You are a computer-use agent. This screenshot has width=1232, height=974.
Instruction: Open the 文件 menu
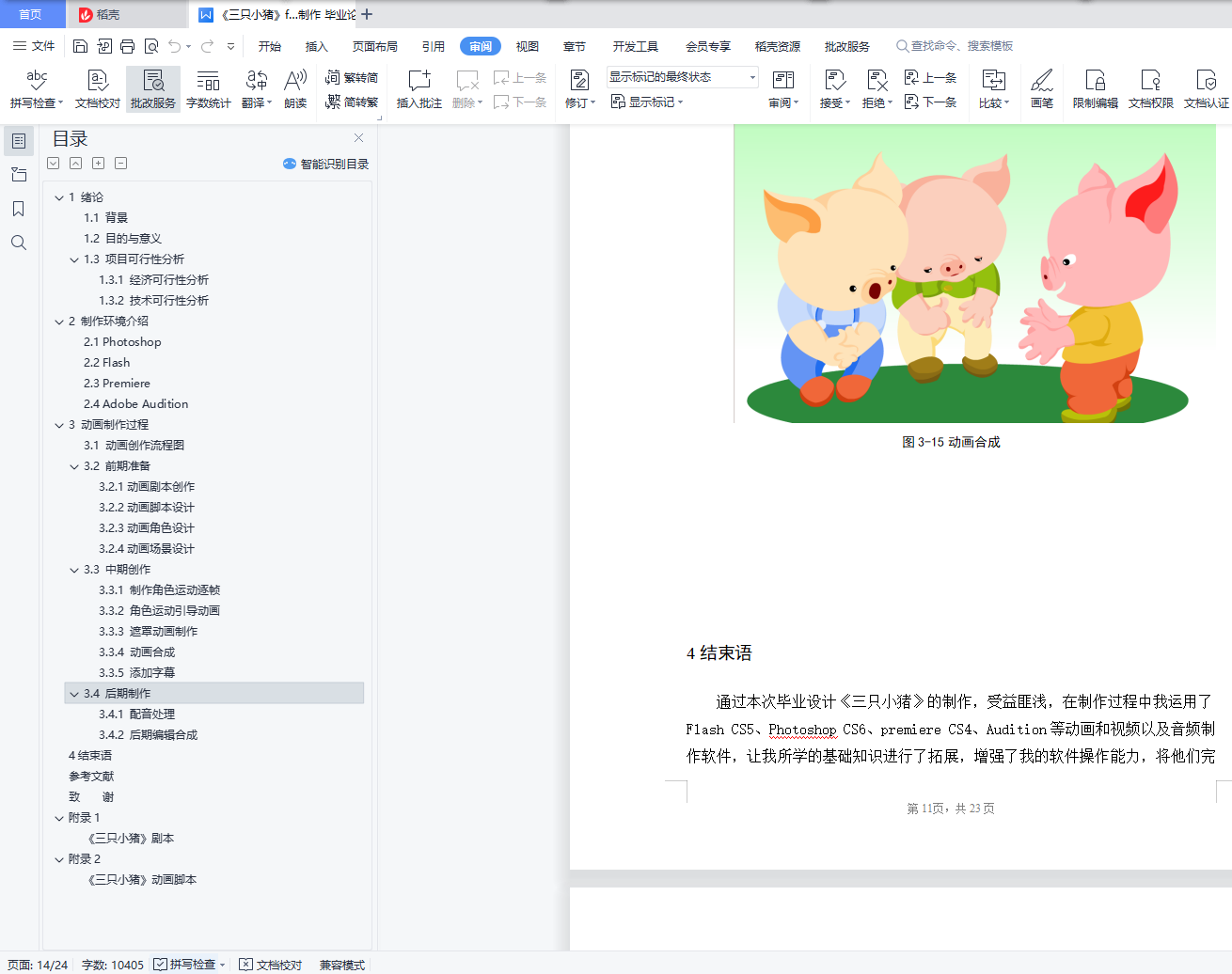click(34, 46)
